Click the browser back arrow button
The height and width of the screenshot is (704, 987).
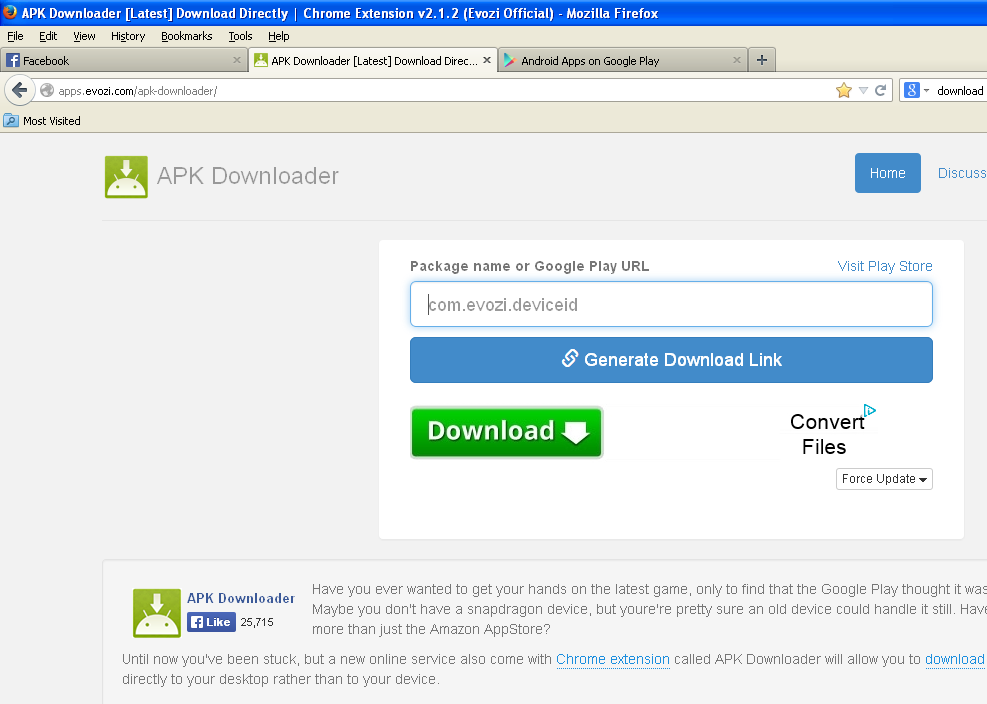(x=20, y=91)
